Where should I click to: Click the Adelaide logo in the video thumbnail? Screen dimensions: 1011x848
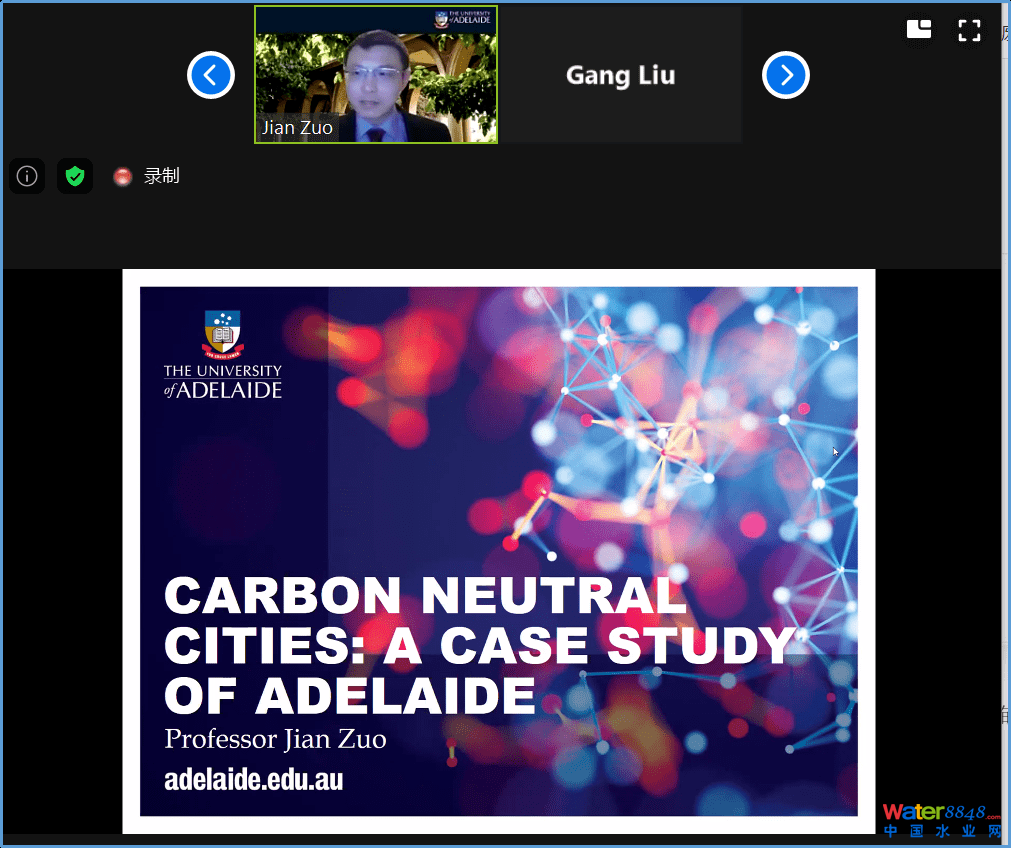pyautogui.click(x=464, y=20)
